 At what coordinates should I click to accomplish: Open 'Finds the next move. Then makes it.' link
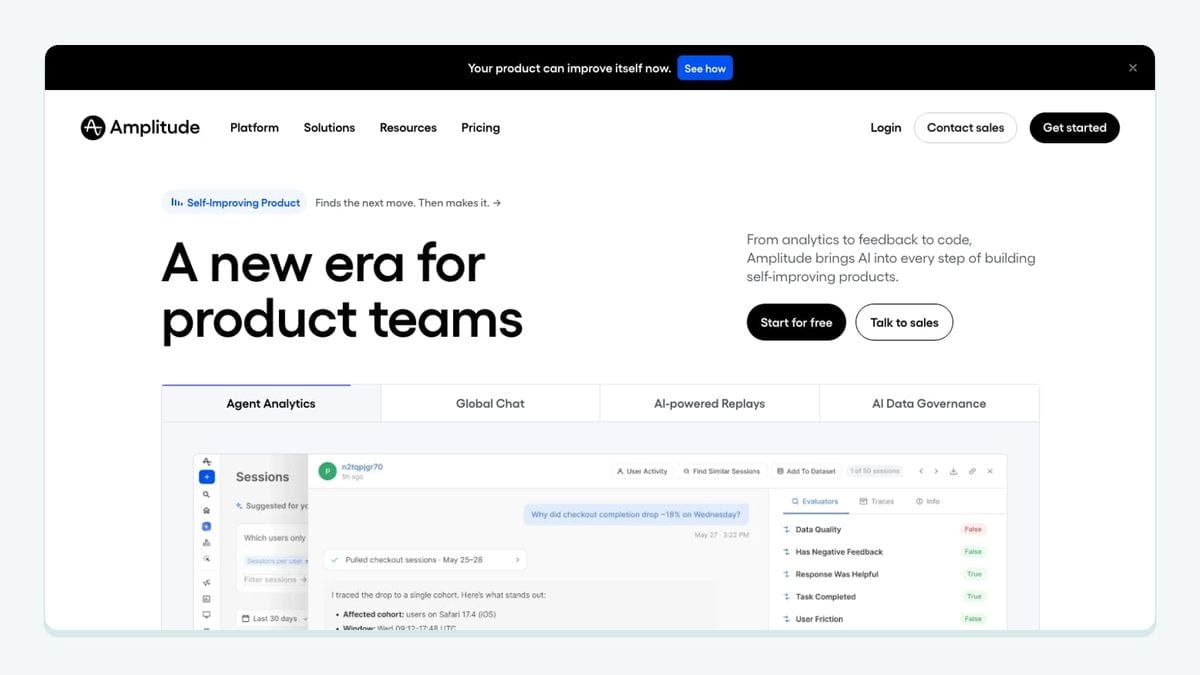coord(408,203)
